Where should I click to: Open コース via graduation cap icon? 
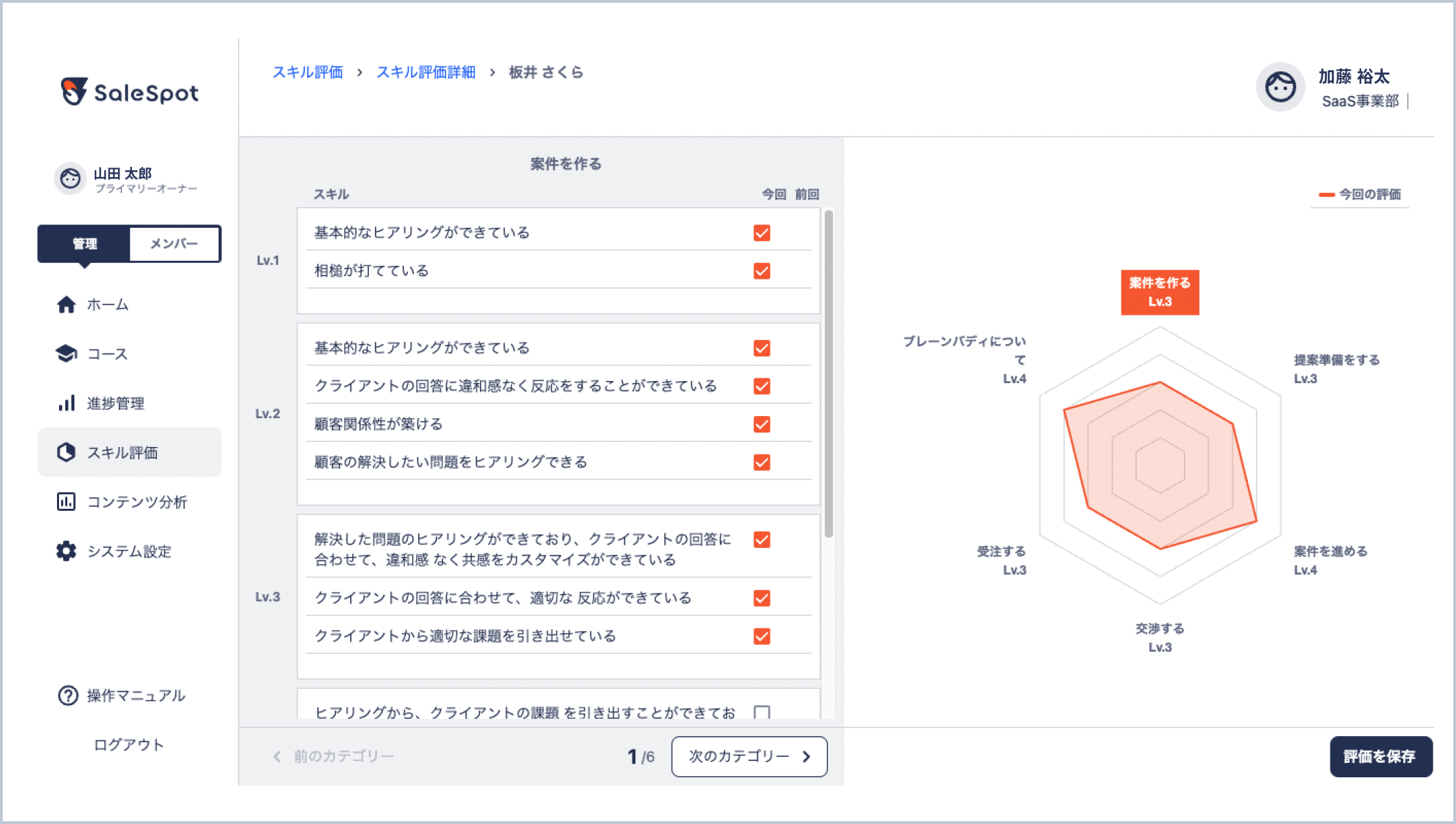coord(66,354)
